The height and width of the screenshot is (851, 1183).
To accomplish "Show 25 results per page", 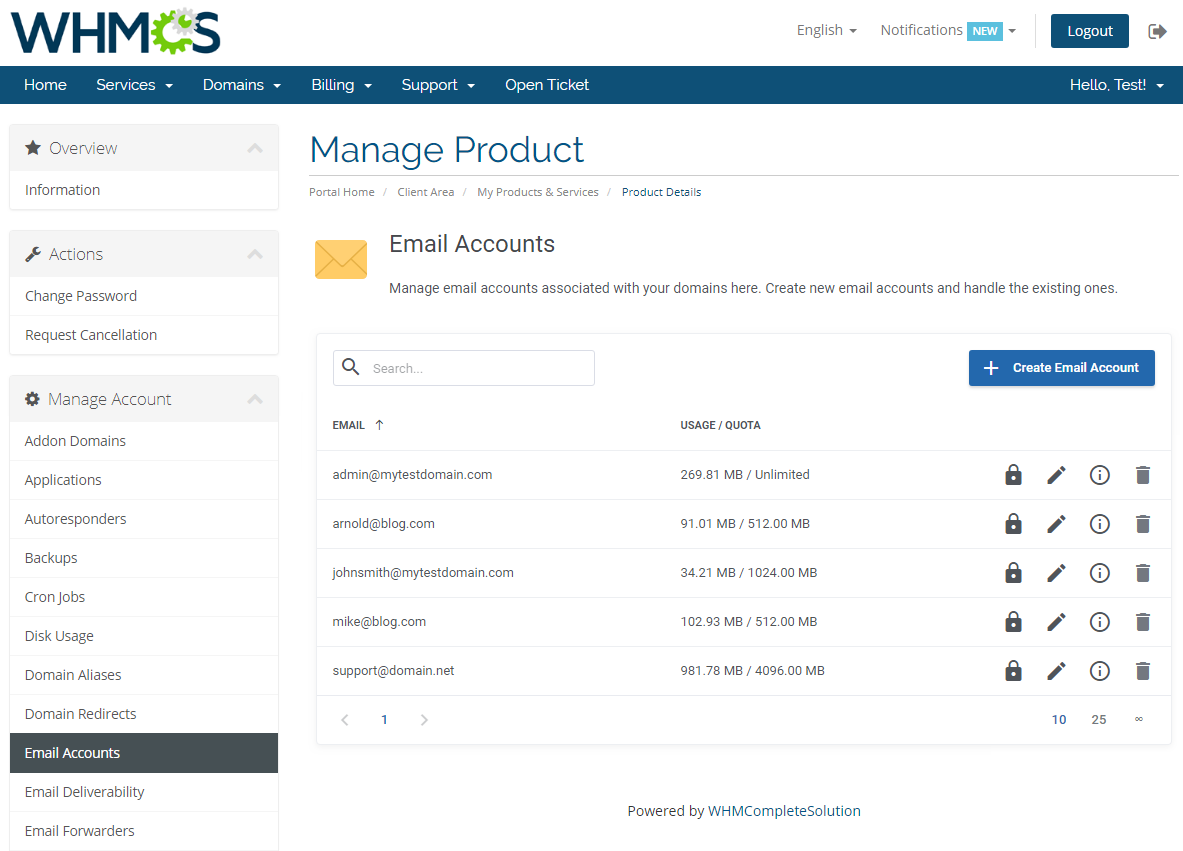I will click(x=1098, y=719).
